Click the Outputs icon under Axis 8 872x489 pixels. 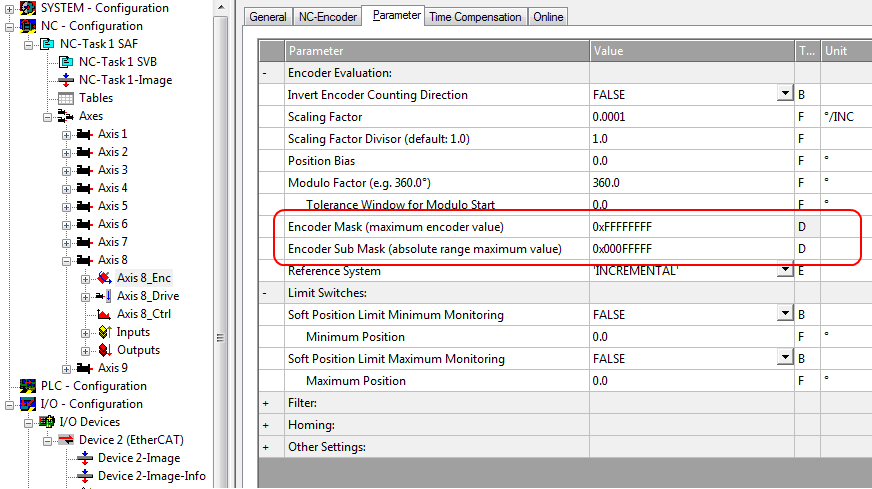pyautogui.click(x=105, y=350)
